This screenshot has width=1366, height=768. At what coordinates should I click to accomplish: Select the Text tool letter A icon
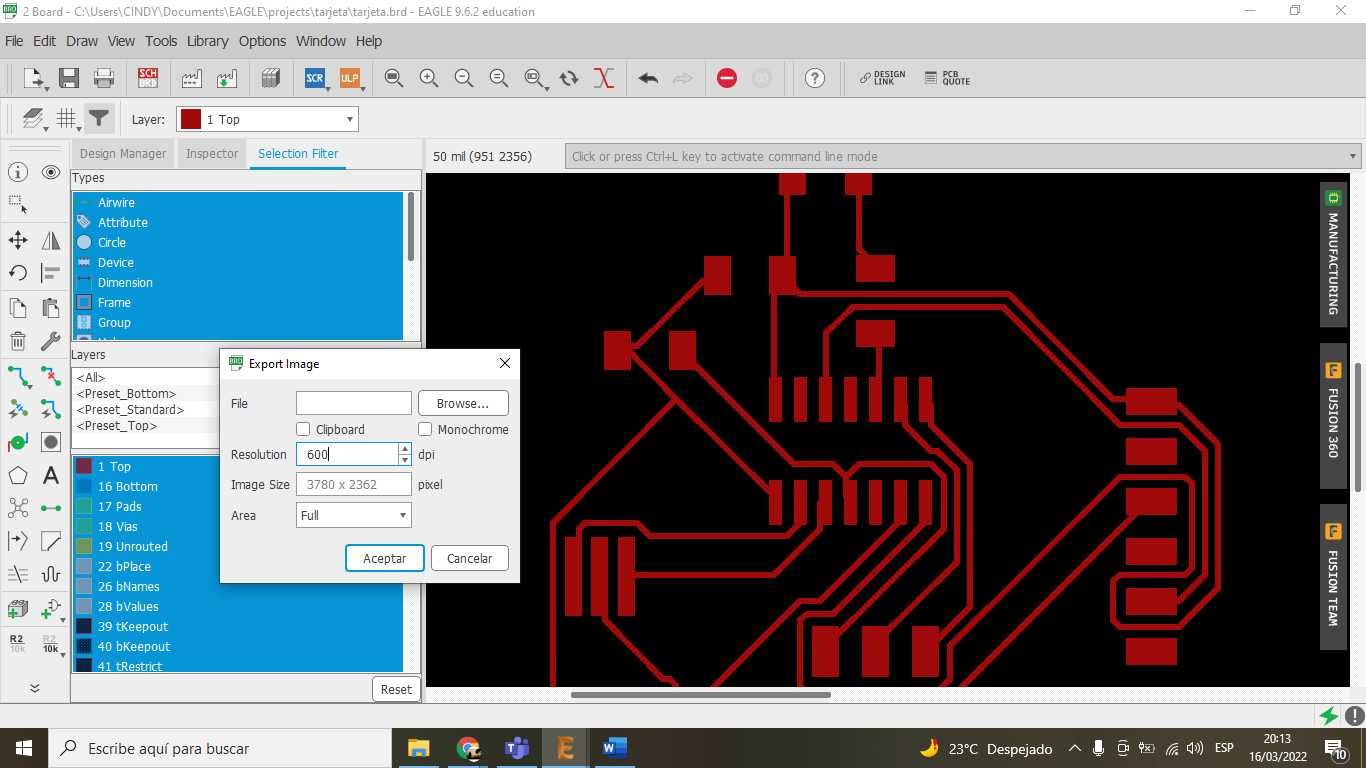51,476
